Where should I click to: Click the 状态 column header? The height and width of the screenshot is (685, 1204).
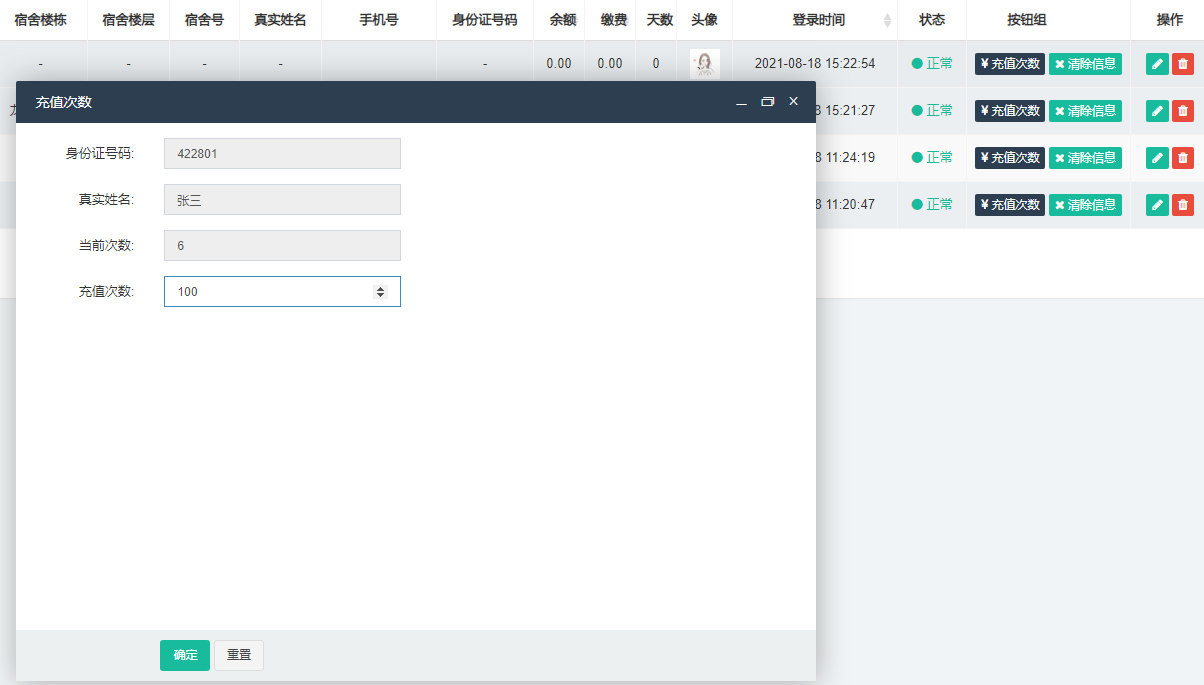[x=931, y=20]
